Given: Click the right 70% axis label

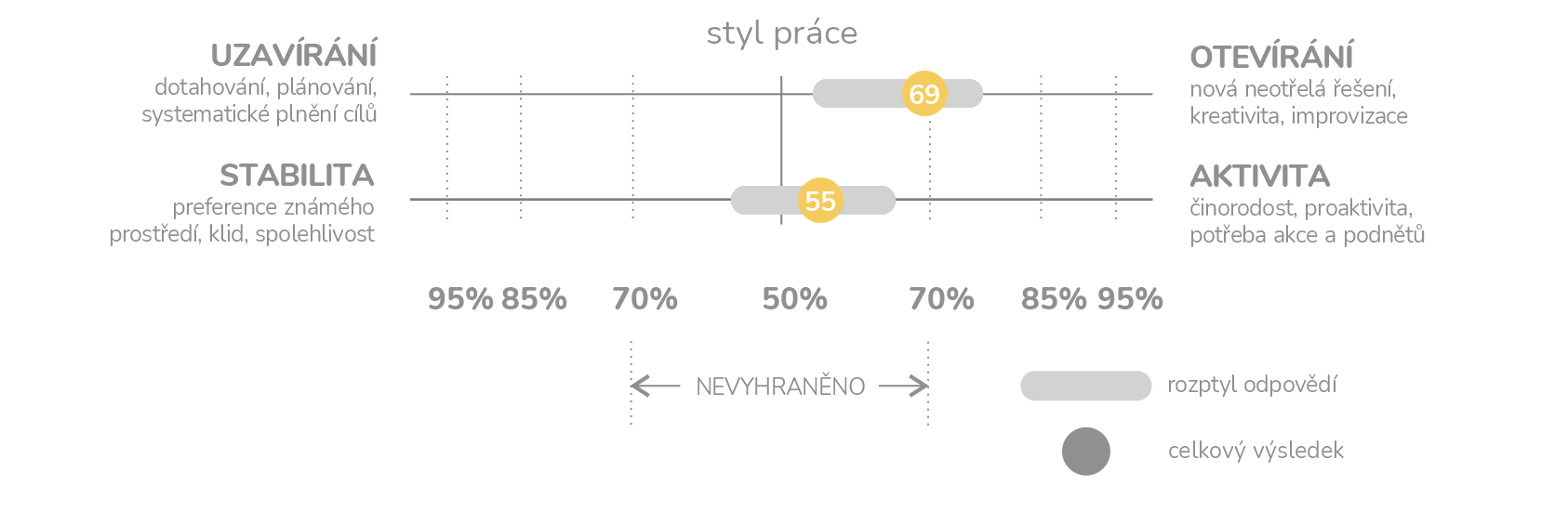Looking at the screenshot, I should (x=941, y=299).
